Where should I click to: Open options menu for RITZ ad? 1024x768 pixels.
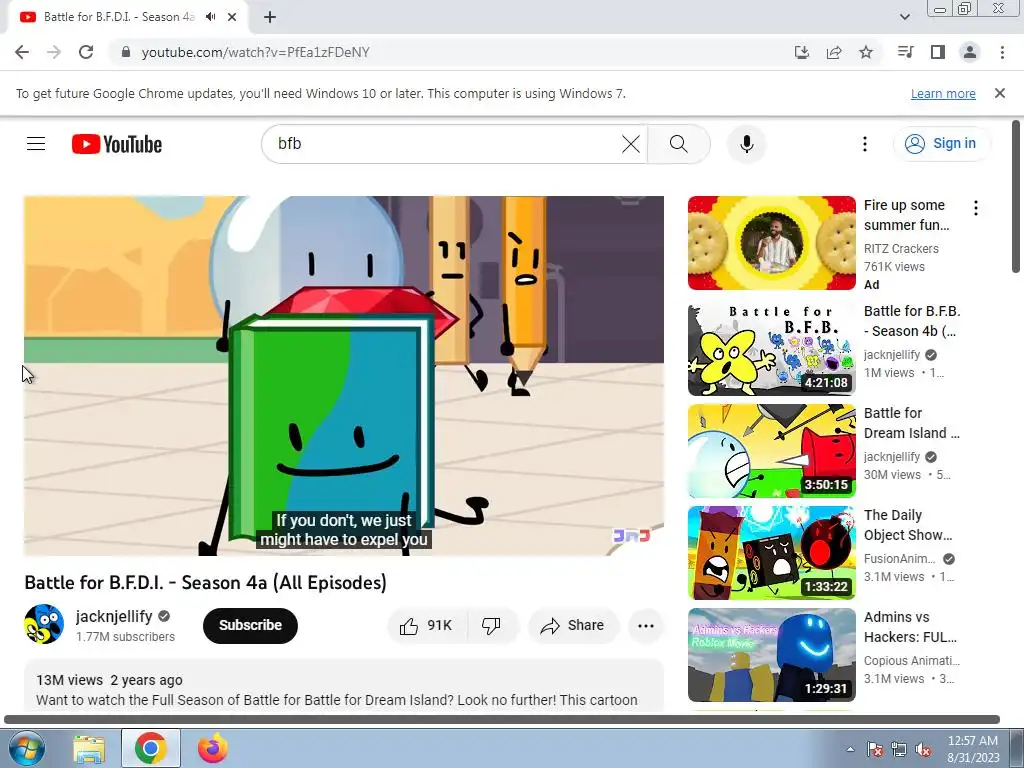(x=976, y=208)
